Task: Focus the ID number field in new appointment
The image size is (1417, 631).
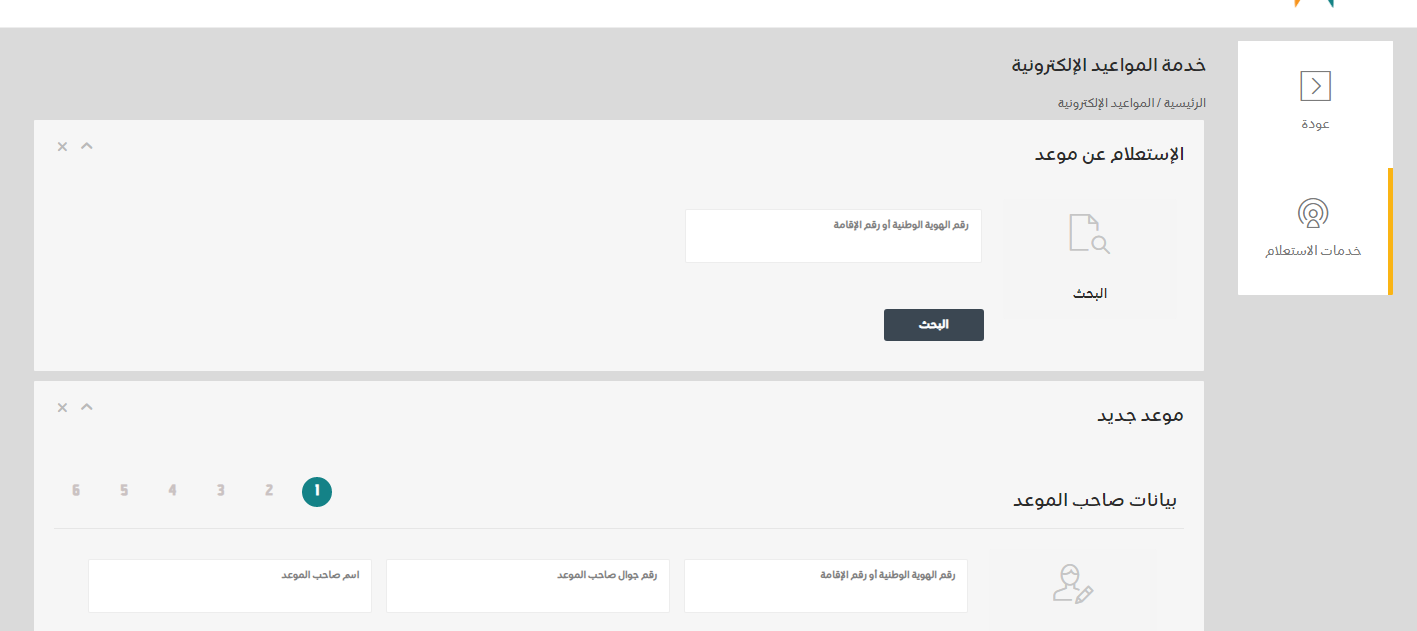Action: point(826,585)
